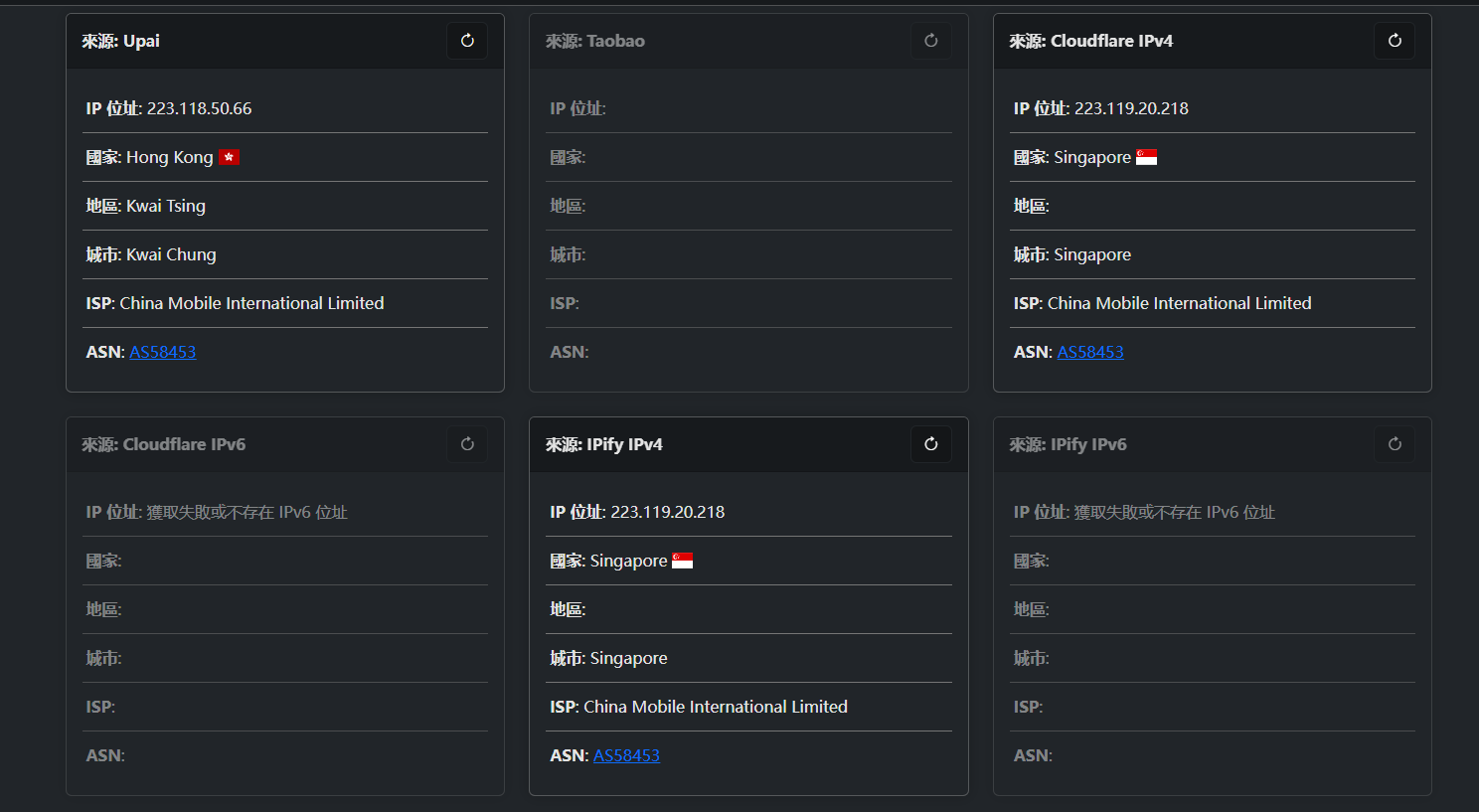Click the Hong Kong flag icon
This screenshot has width=1479, height=812.
229,157
